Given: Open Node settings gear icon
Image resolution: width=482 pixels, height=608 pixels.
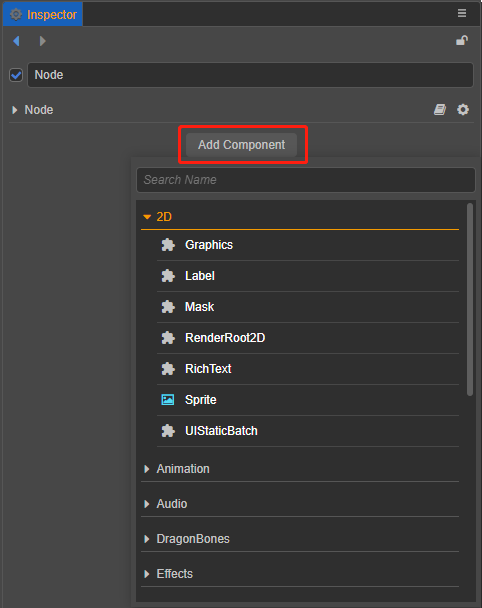Looking at the screenshot, I should tap(463, 110).
